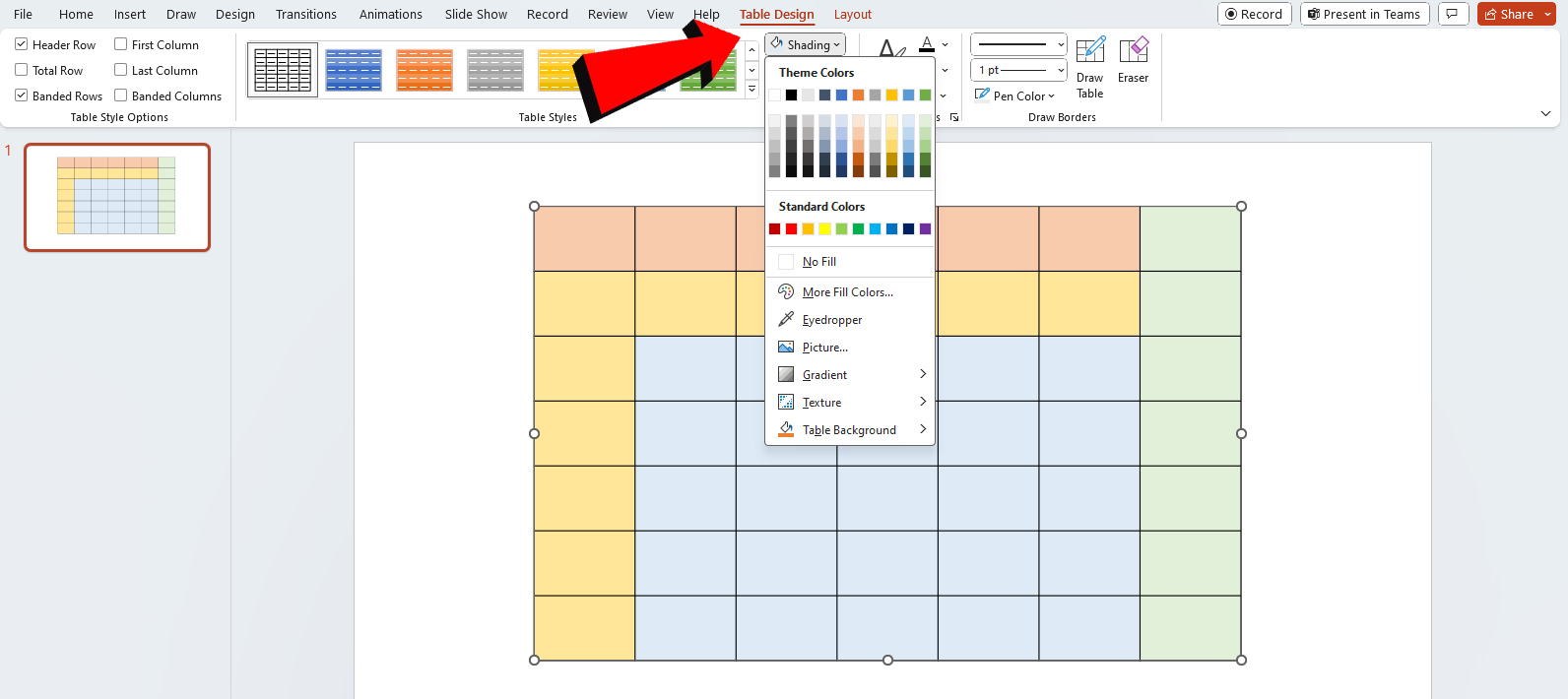Expand the table styles gallery More button
This screenshot has height=699, width=1568.
[x=751, y=89]
